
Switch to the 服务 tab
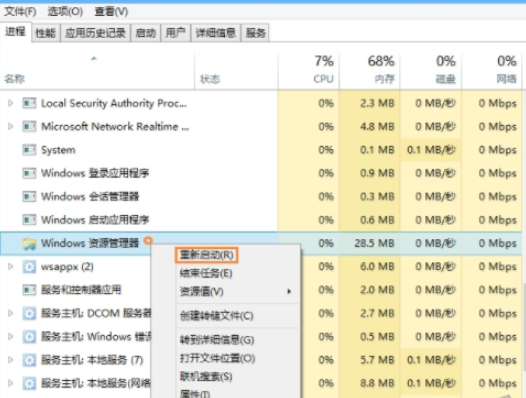coord(255,33)
